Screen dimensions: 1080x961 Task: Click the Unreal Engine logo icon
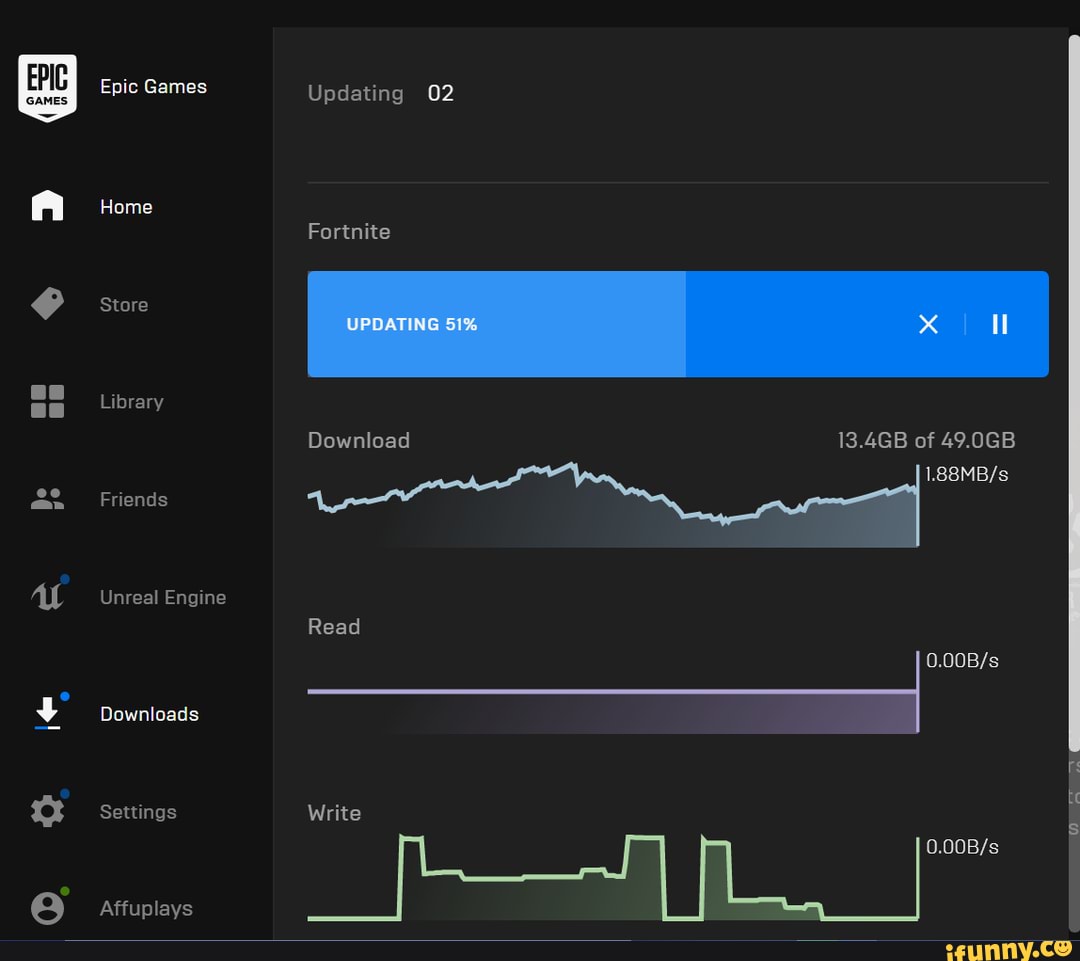tap(47, 597)
